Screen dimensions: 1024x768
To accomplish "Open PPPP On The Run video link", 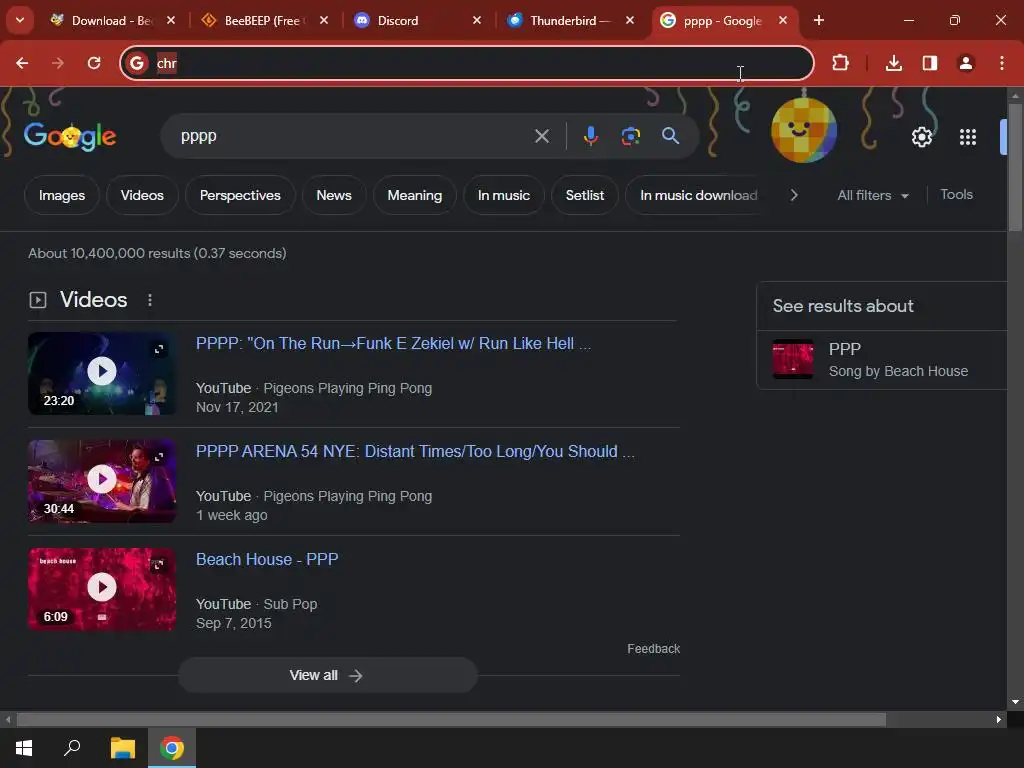I will pyautogui.click(x=393, y=344).
